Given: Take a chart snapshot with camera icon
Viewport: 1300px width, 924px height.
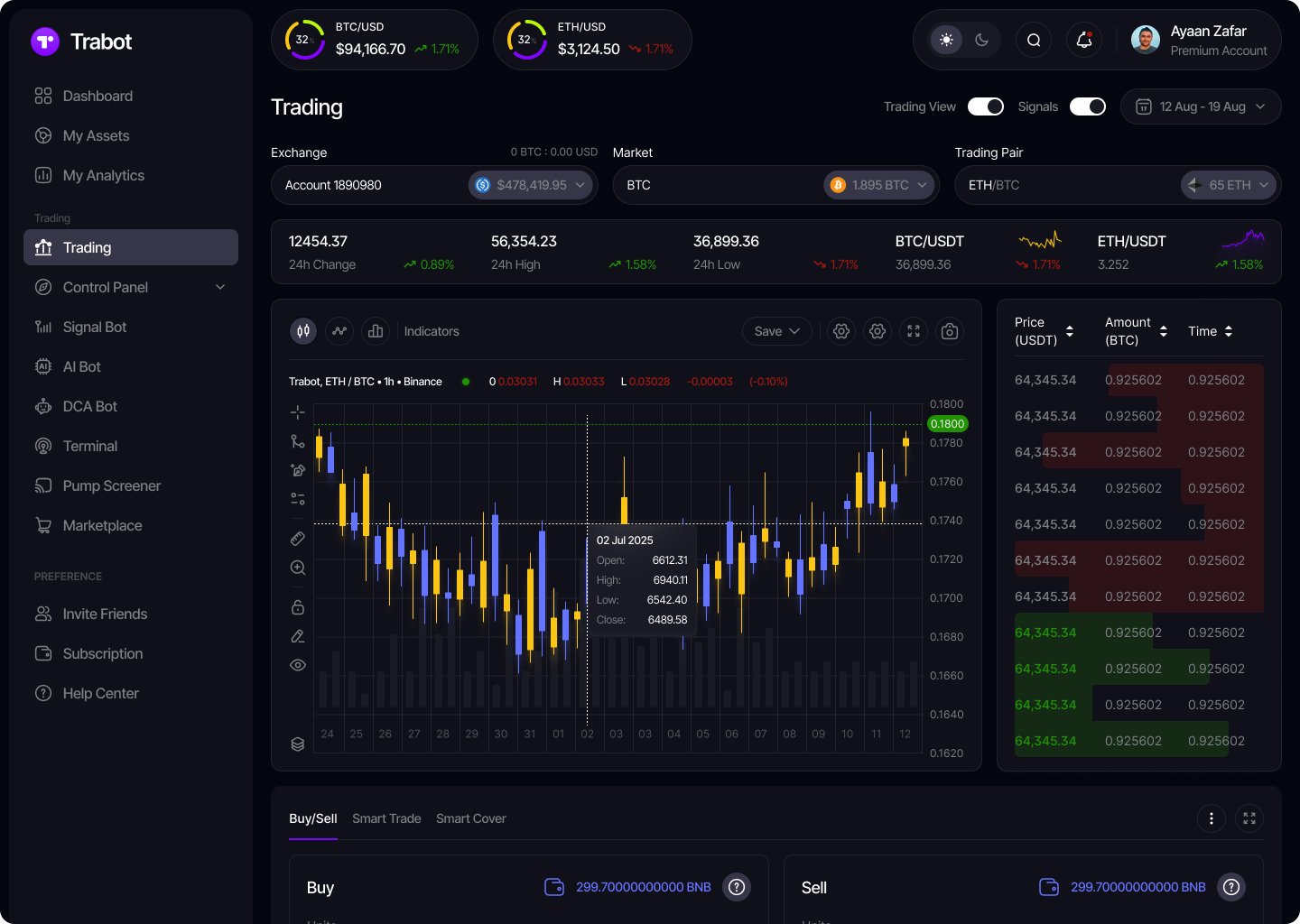Looking at the screenshot, I should (x=949, y=331).
